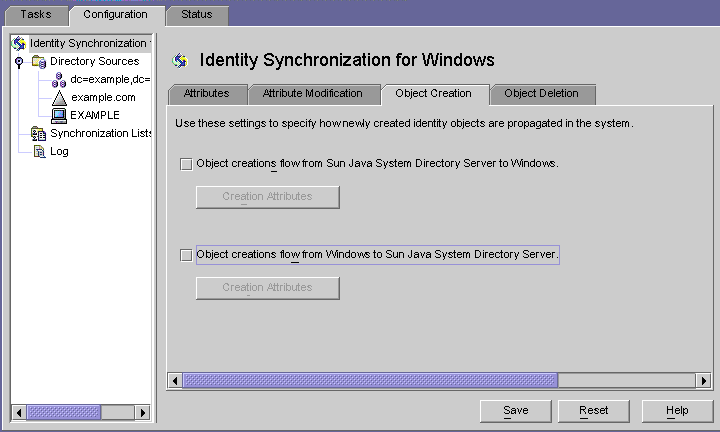
Task: Click the Reset button
Action: point(594,411)
